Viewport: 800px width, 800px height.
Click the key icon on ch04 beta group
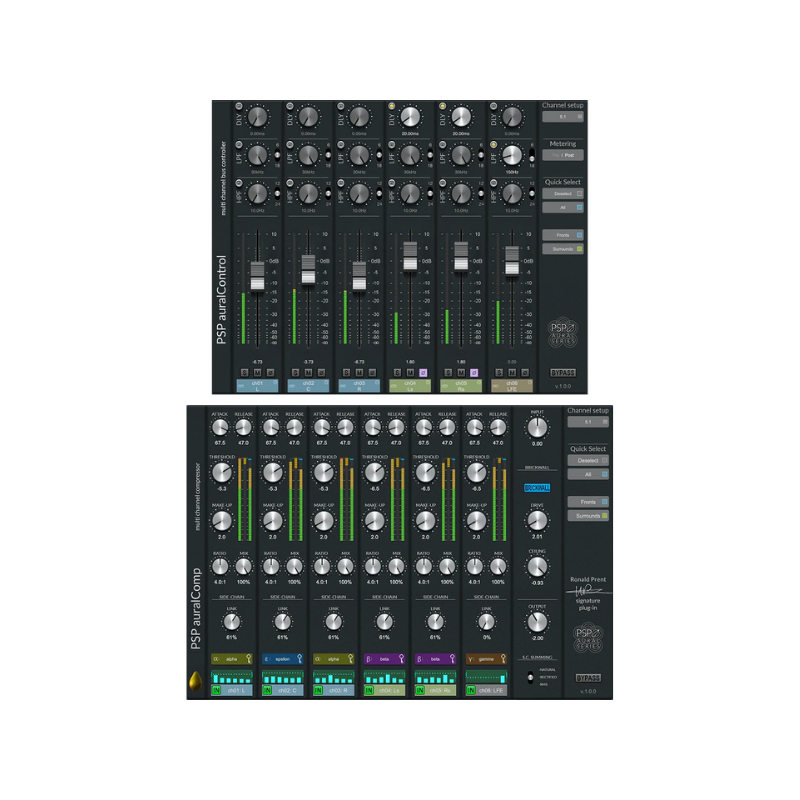(402, 659)
